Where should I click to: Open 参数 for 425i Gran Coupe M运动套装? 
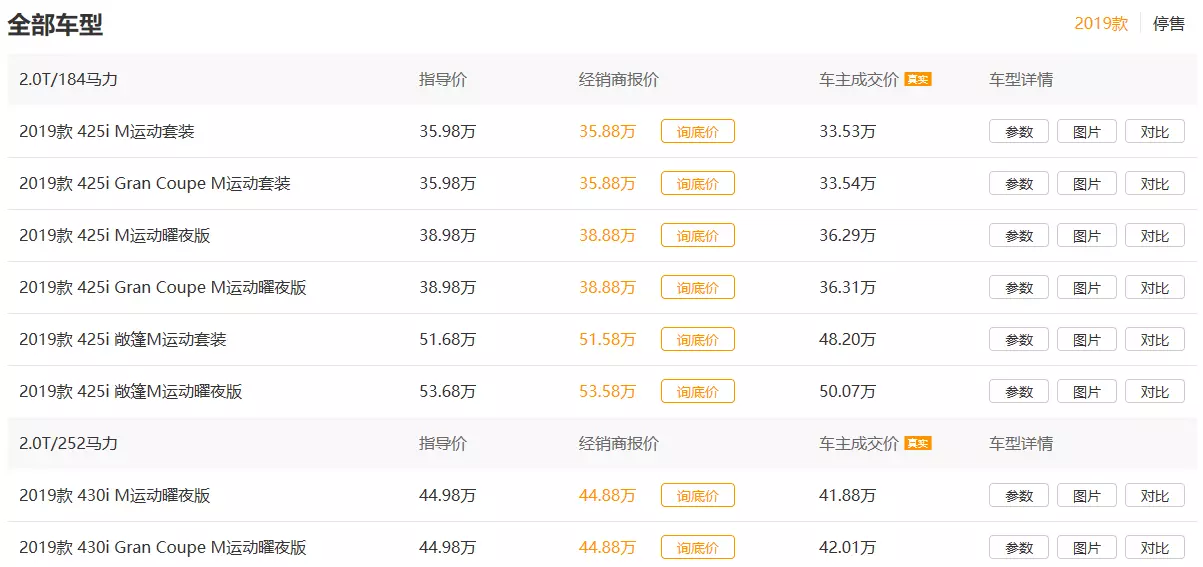coord(1019,184)
